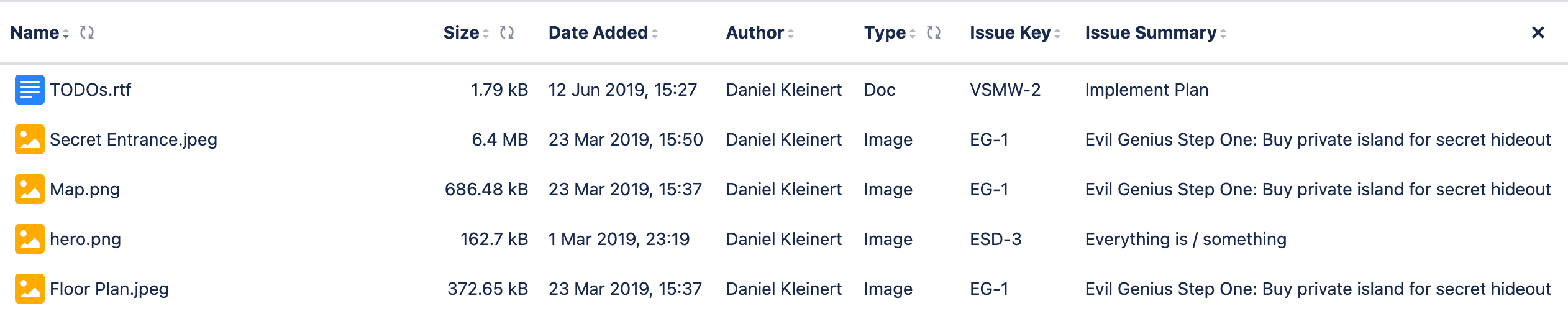Click the refresh icon beside Name column
The height and width of the screenshot is (321, 1568).
87,32
